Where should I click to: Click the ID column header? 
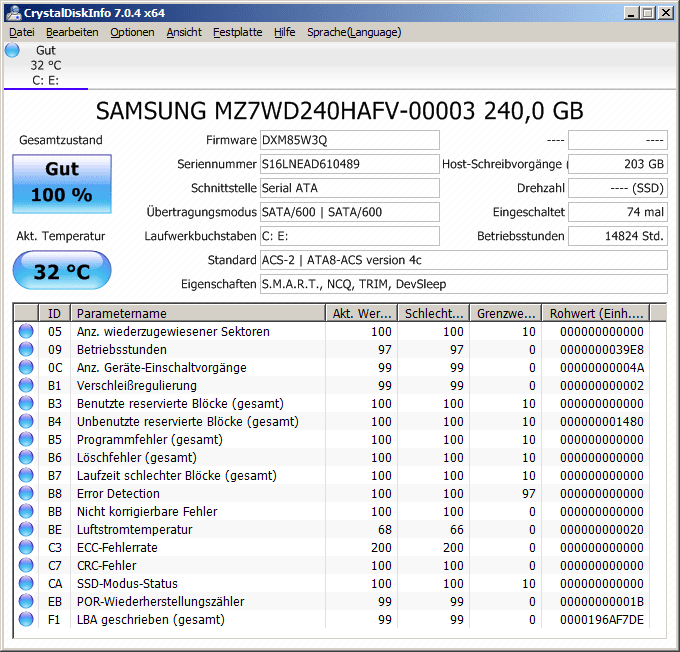55,313
